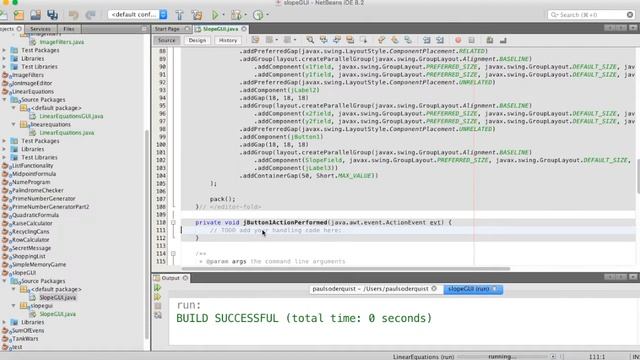
Task: Click Shift Line Left icon
Action: 427,40
